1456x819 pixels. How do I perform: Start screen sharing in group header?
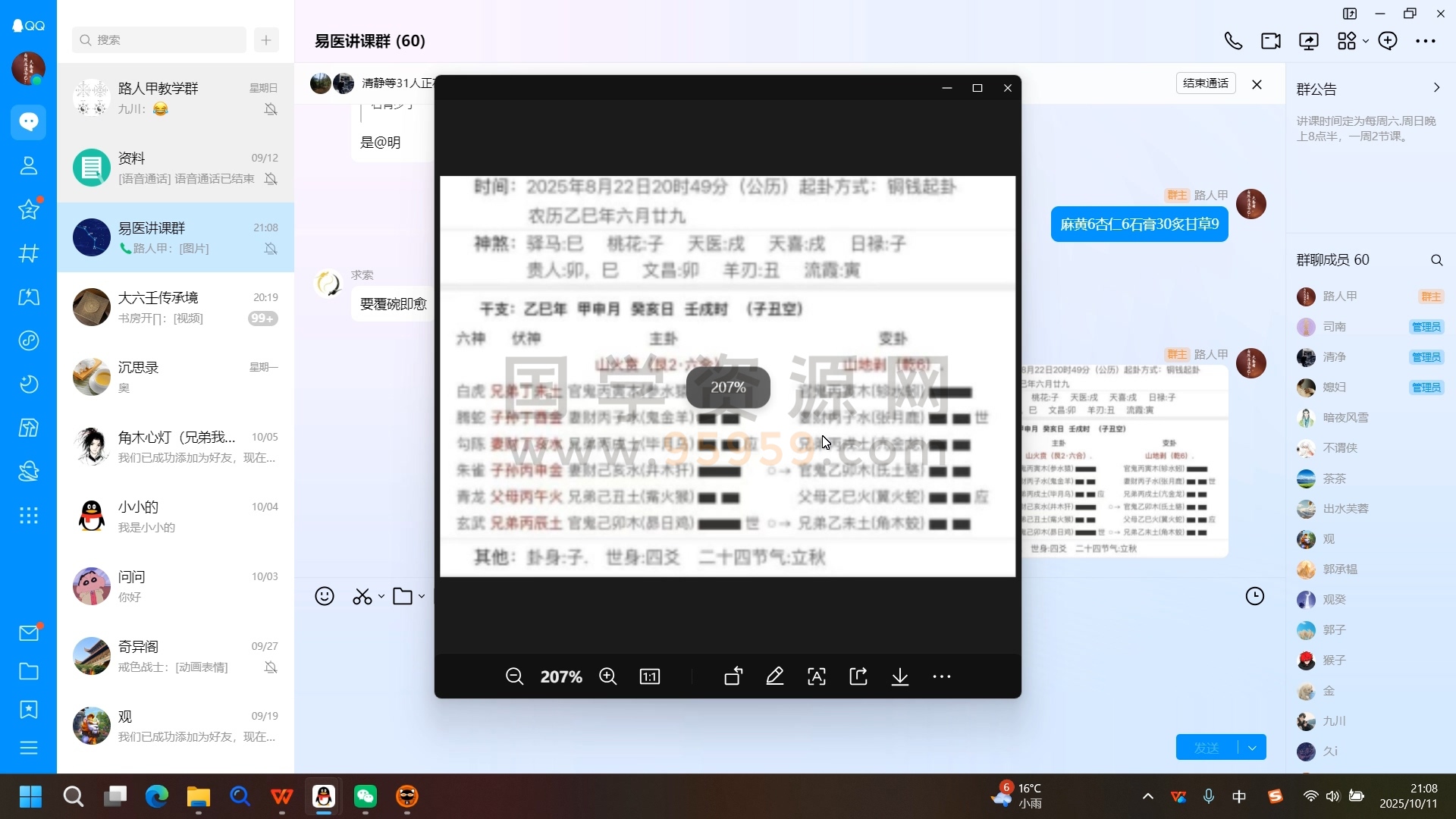click(x=1309, y=41)
